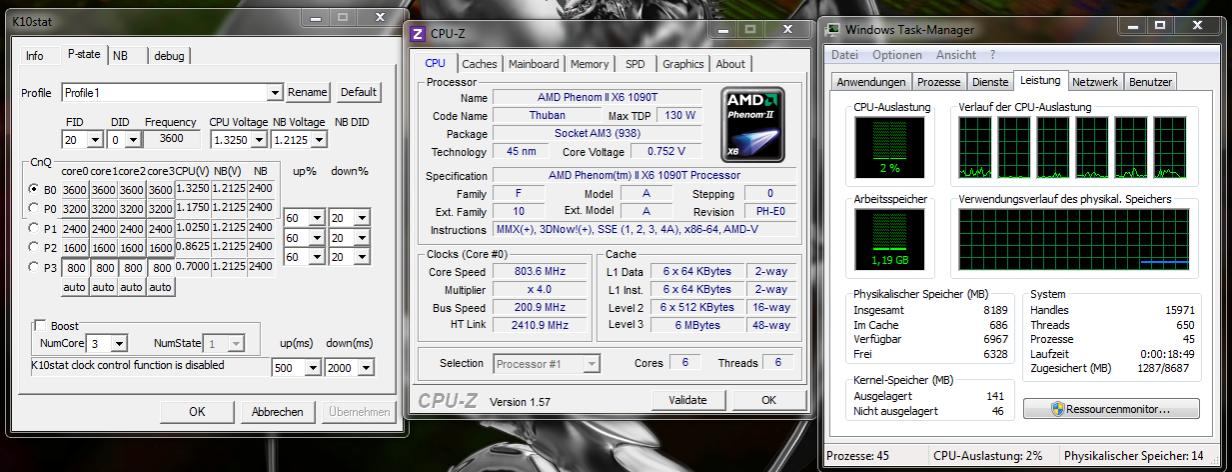This screenshot has height=472, width=1232.
Task: Click the CPU-Z Name field AMD Phenom II X6 1090T
Action: [x=599, y=97]
